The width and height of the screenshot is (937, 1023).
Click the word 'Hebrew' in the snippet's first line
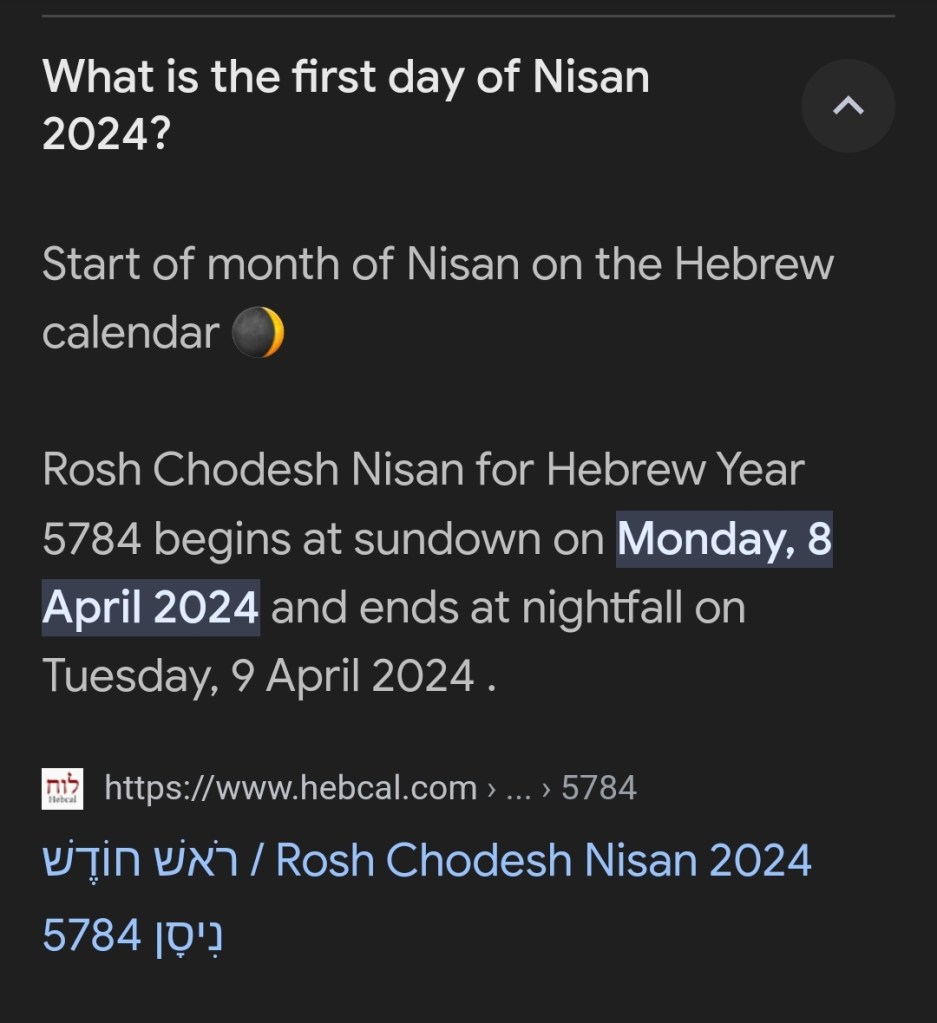click(x=755, y=266)
